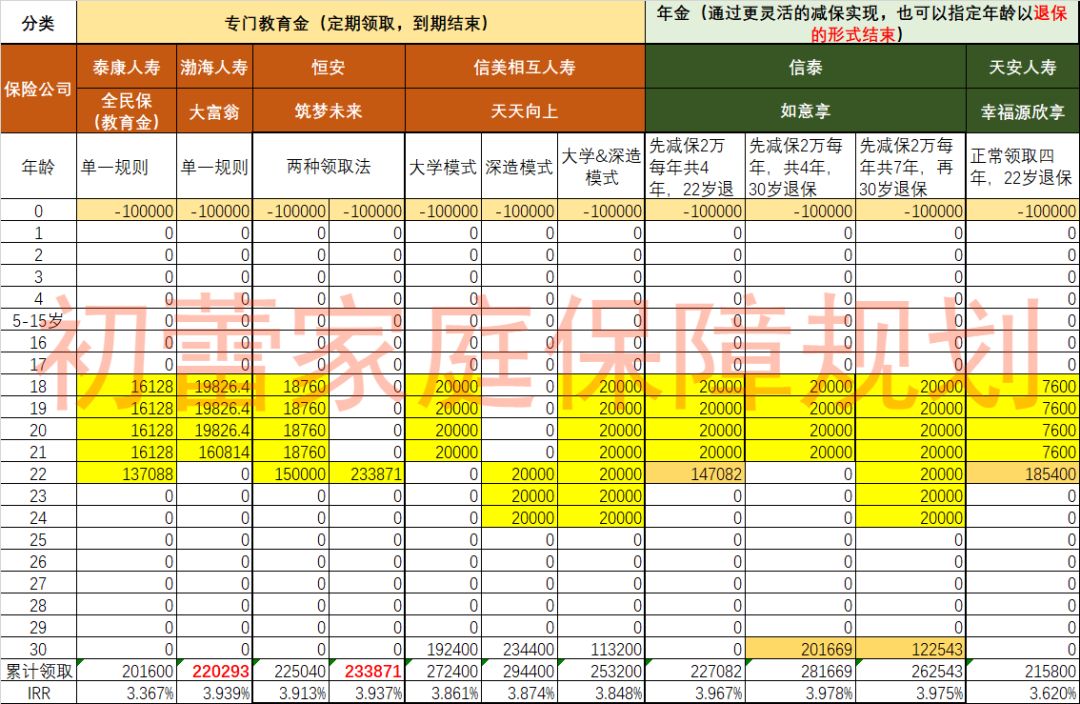
Task: Select the 筑梦未来 product cell
Action: point(329,111)
